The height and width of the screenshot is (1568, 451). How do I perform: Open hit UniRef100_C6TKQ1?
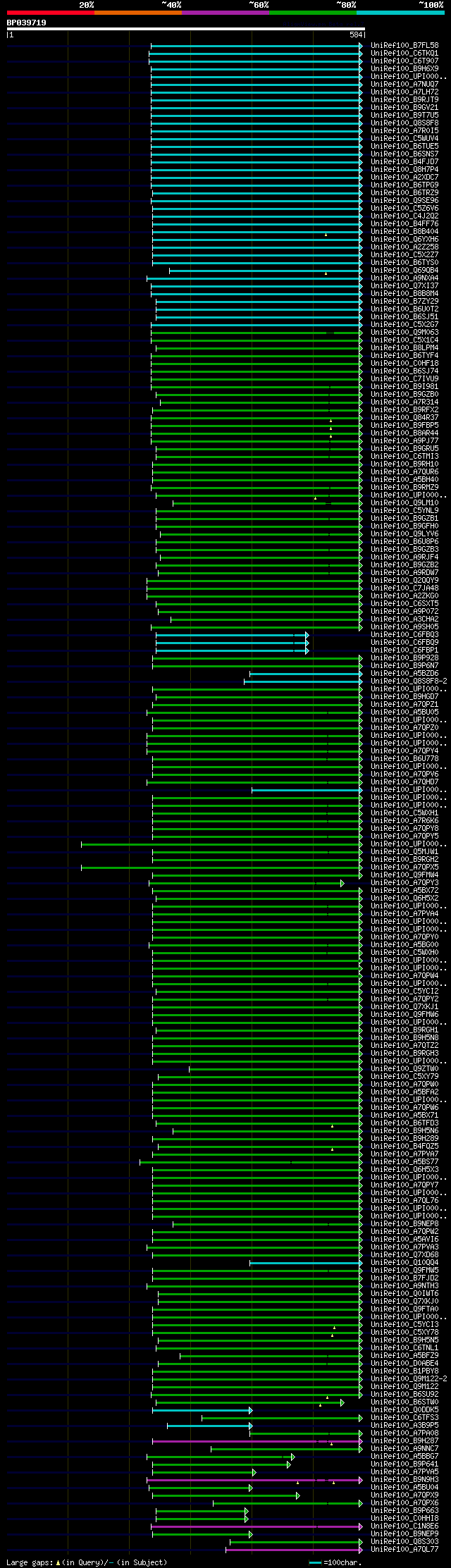pos(404,54)
